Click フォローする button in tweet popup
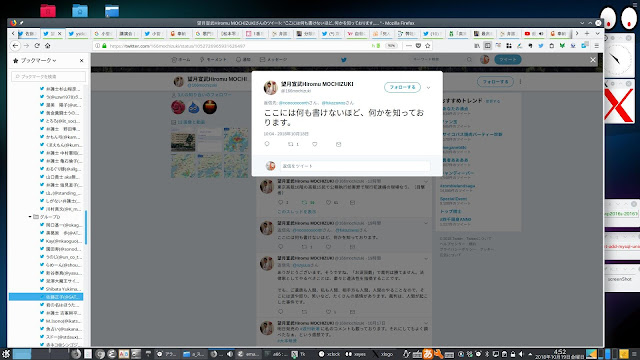 tap(402, 87)
